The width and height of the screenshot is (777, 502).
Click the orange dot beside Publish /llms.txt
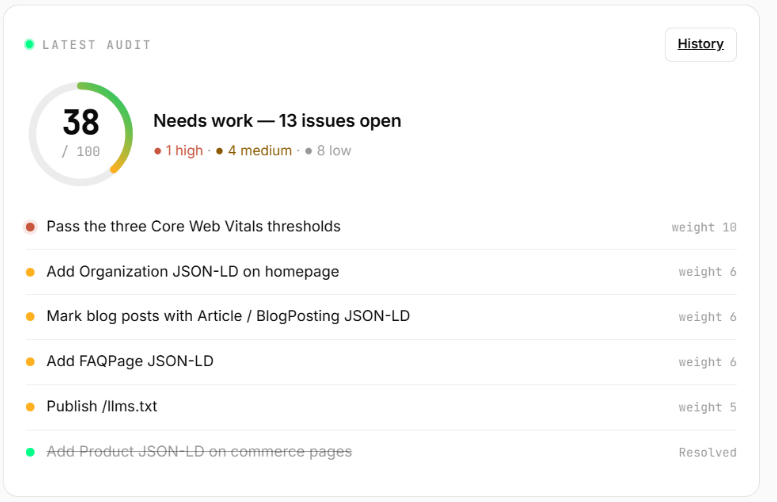[30, 407]
